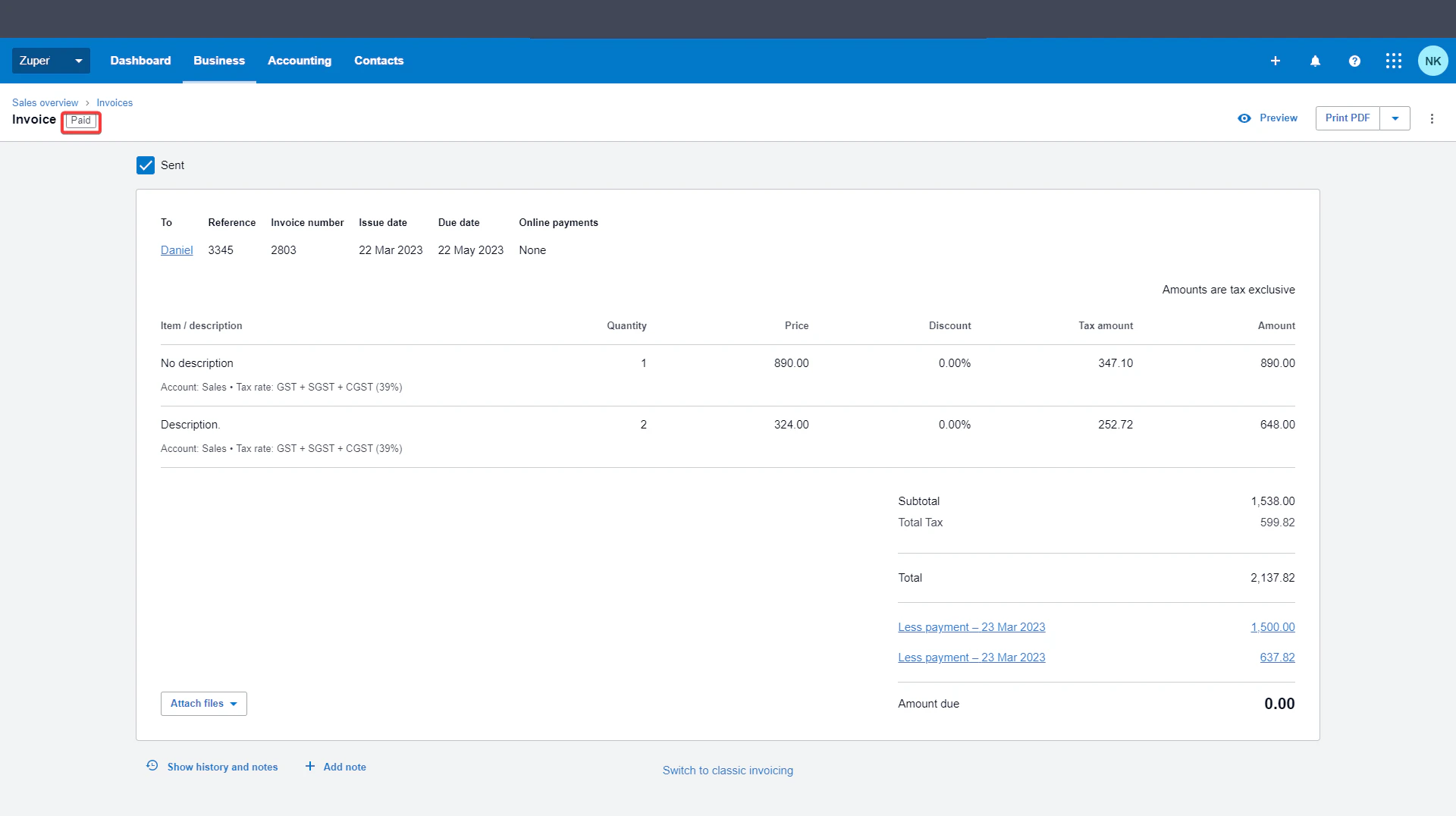Go to the Contacts menu
1456x816 pixels.
point(378,61)
